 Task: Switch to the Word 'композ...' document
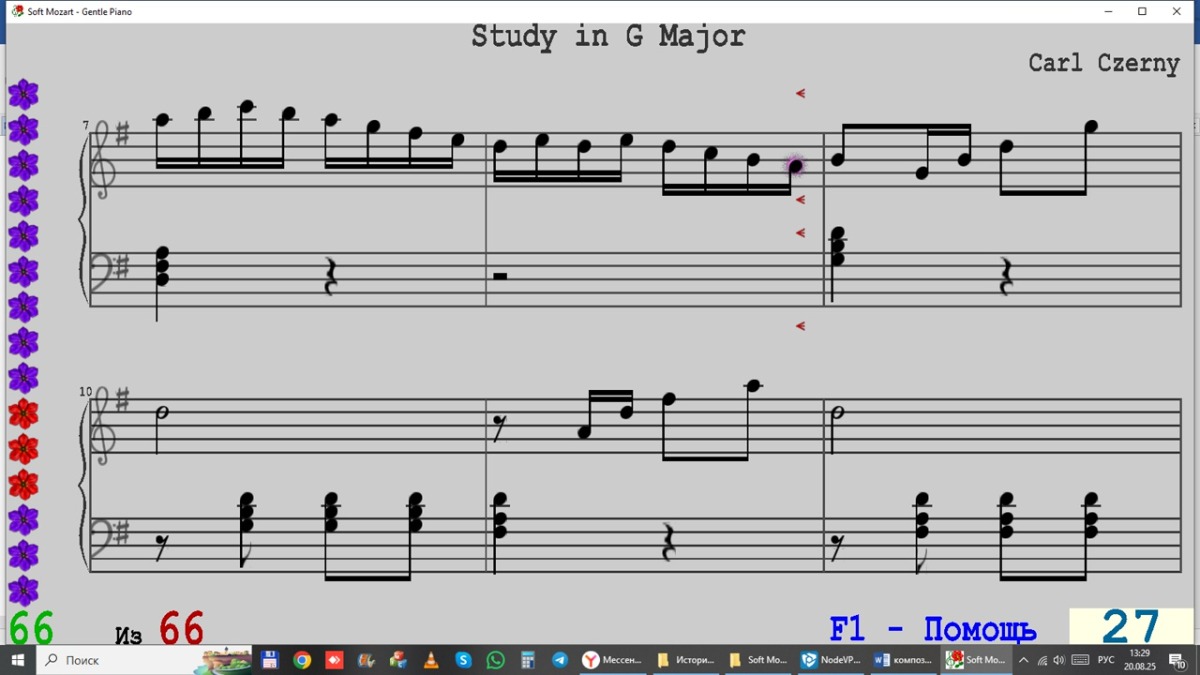pyautogui.click(x=905, y=660)
